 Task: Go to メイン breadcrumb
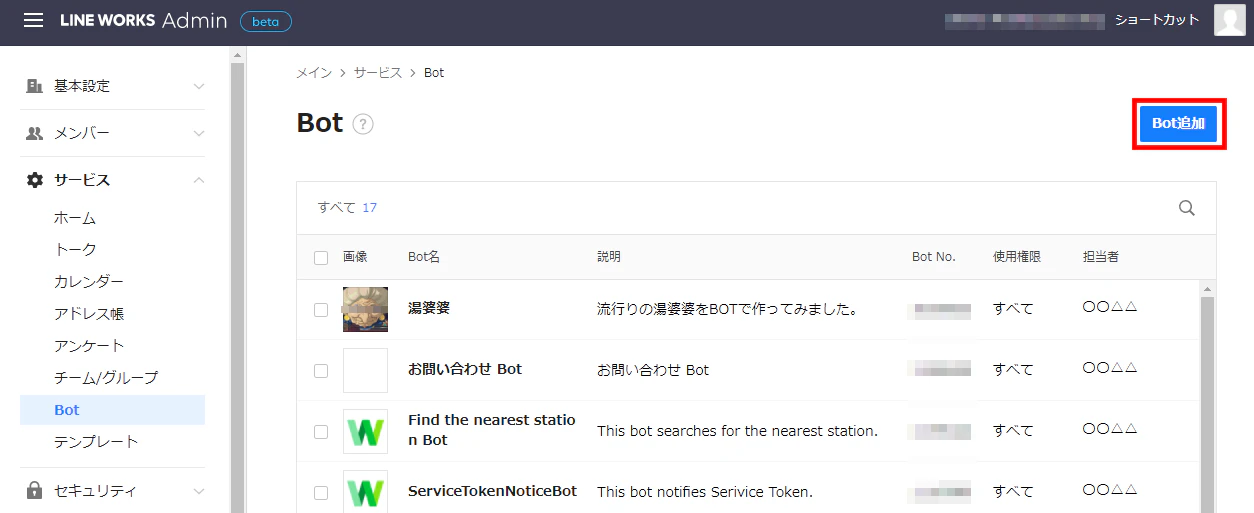[314, 73]
